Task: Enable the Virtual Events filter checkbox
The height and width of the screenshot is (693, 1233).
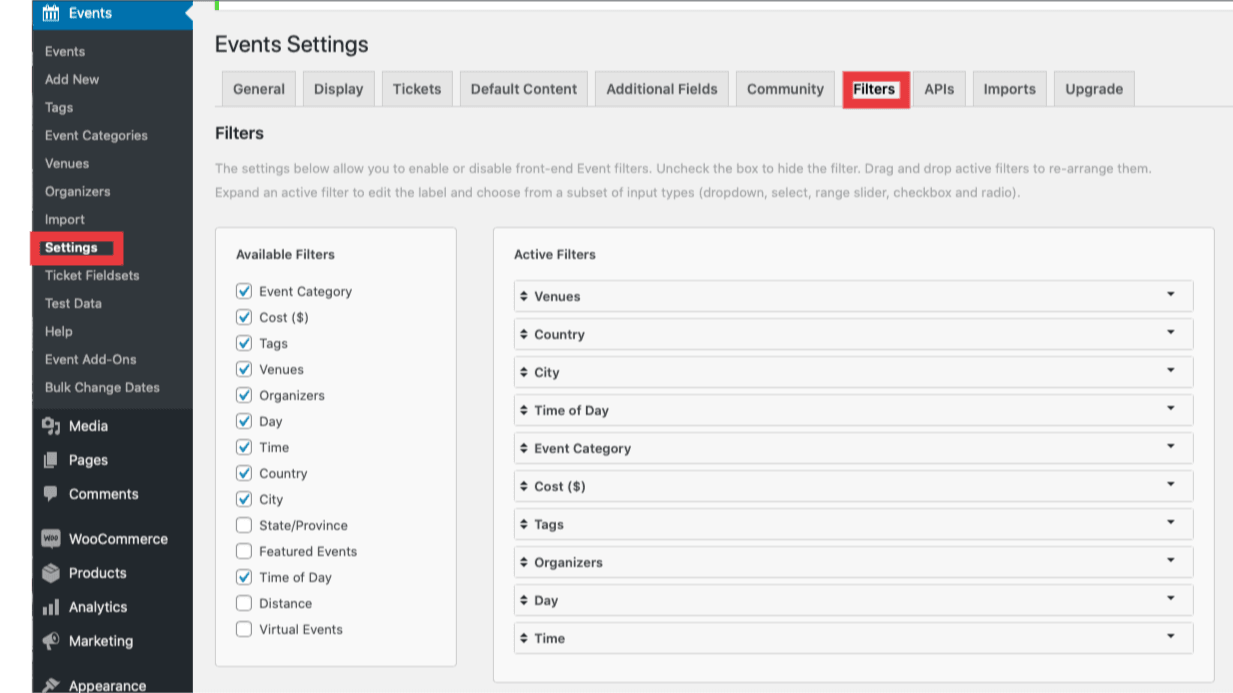Action: pyautogui.click(x=244, y=629)
